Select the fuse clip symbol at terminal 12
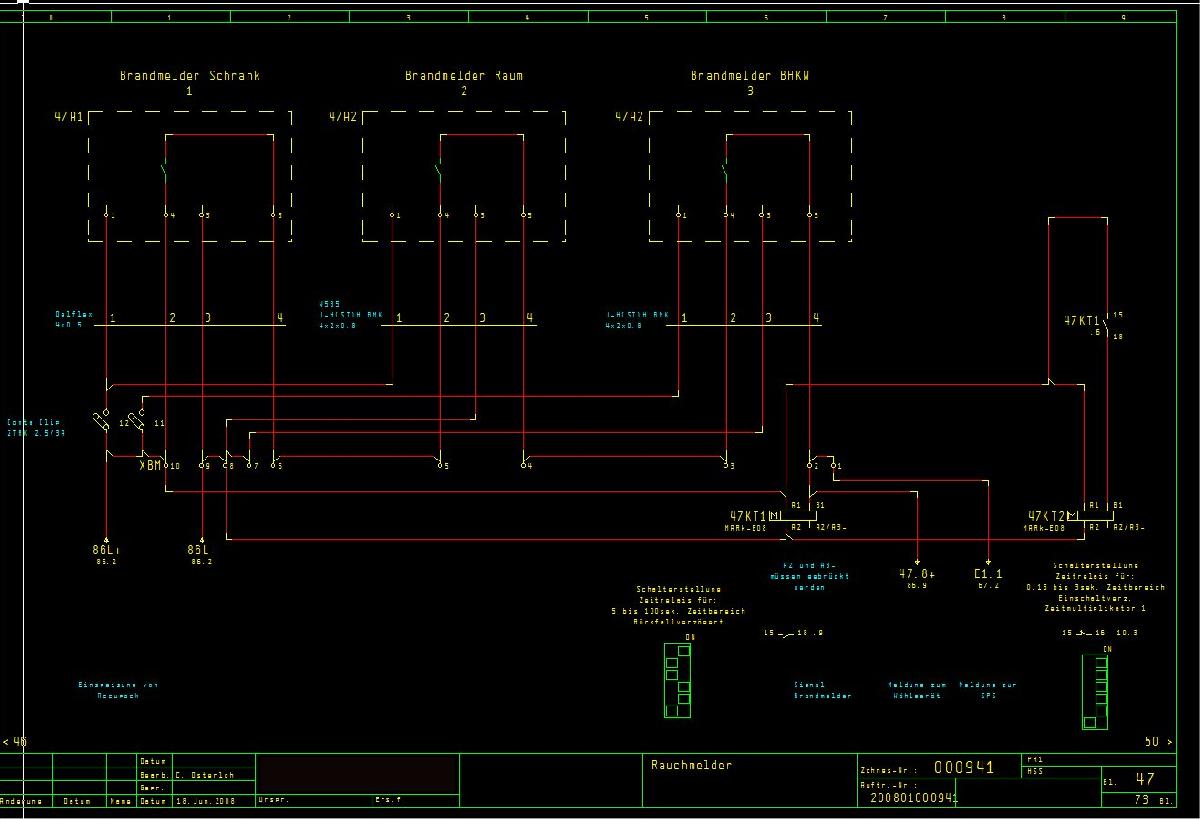The image size is (1200, 819). pyautogui.click(x=134, y=420)
